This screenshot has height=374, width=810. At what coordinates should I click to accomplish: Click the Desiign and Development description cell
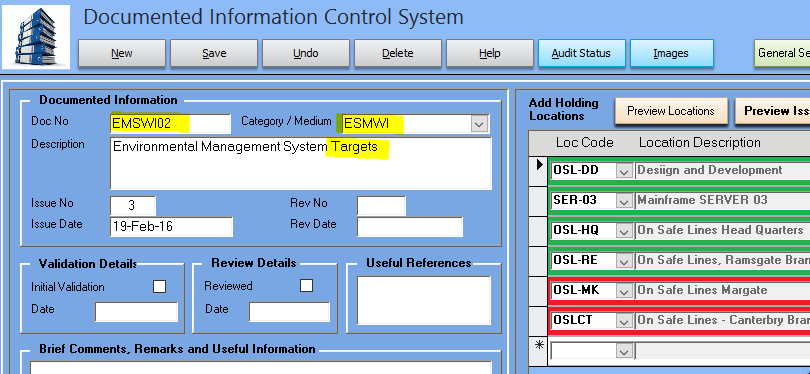point(722,170)
